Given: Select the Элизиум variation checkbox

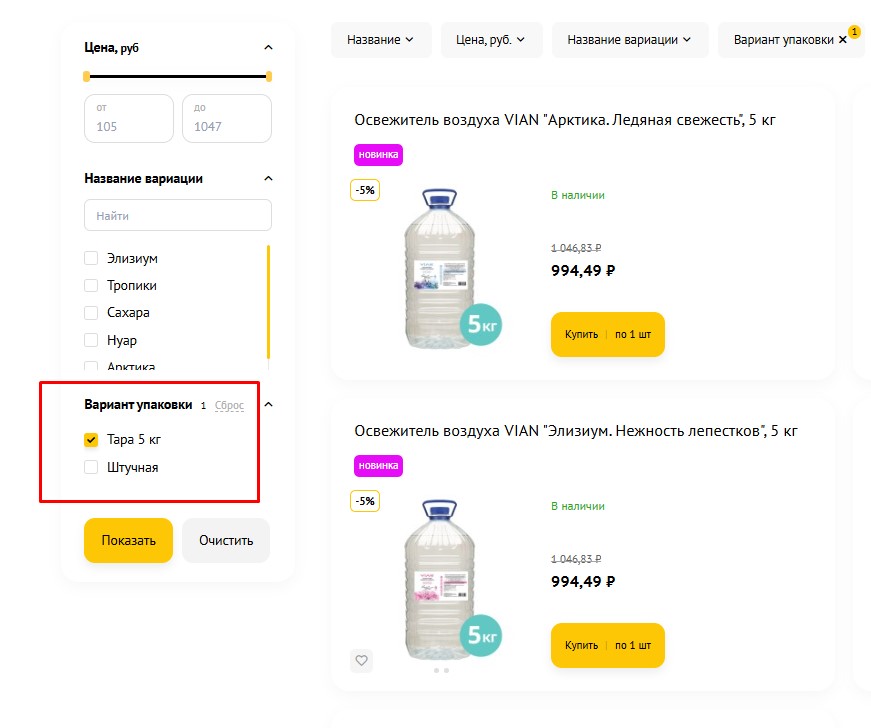Looking at the screenshot, I should point(91,258).
